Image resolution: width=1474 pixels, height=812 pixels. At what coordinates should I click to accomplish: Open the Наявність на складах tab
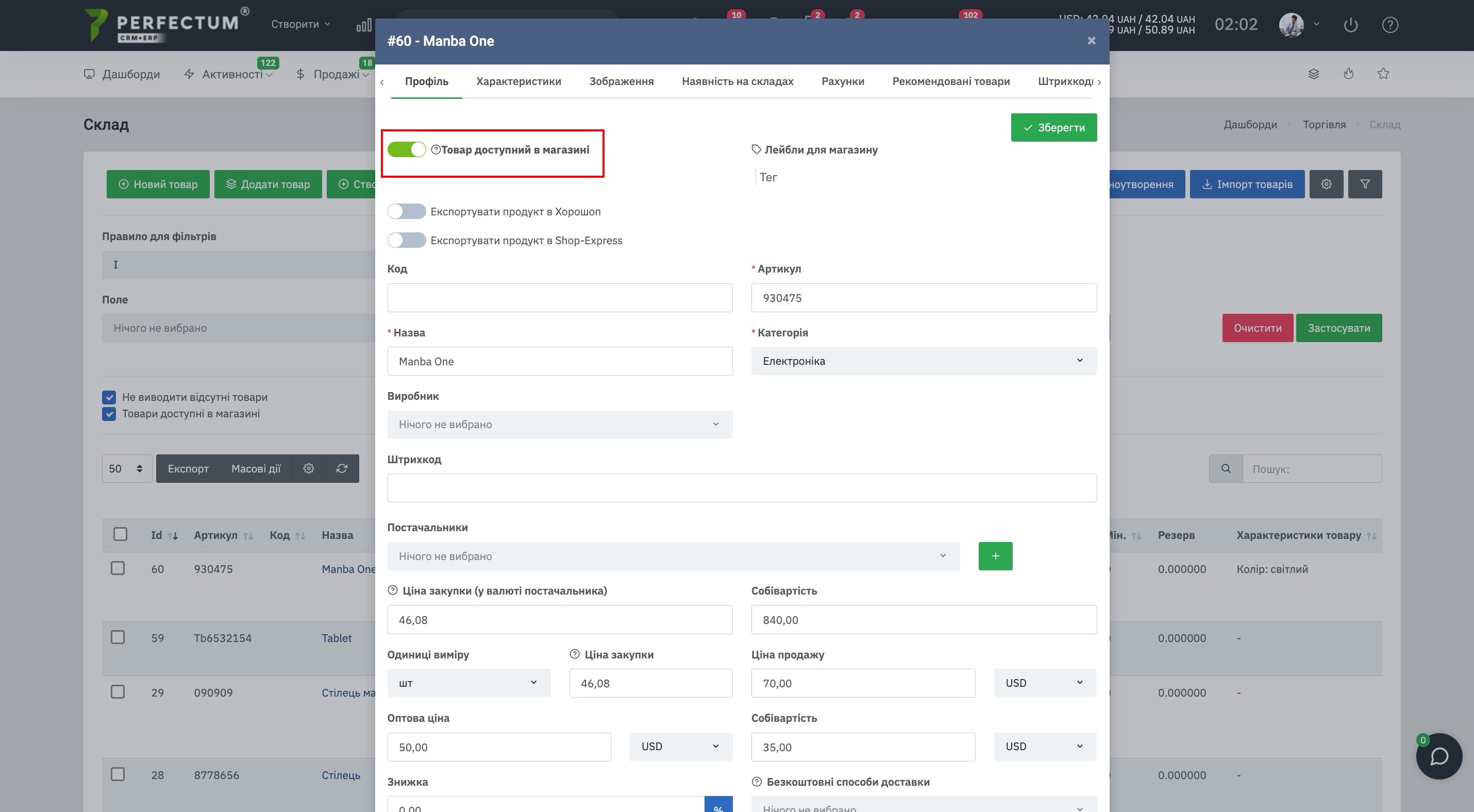pyautogui.click(x=738, y=81)
